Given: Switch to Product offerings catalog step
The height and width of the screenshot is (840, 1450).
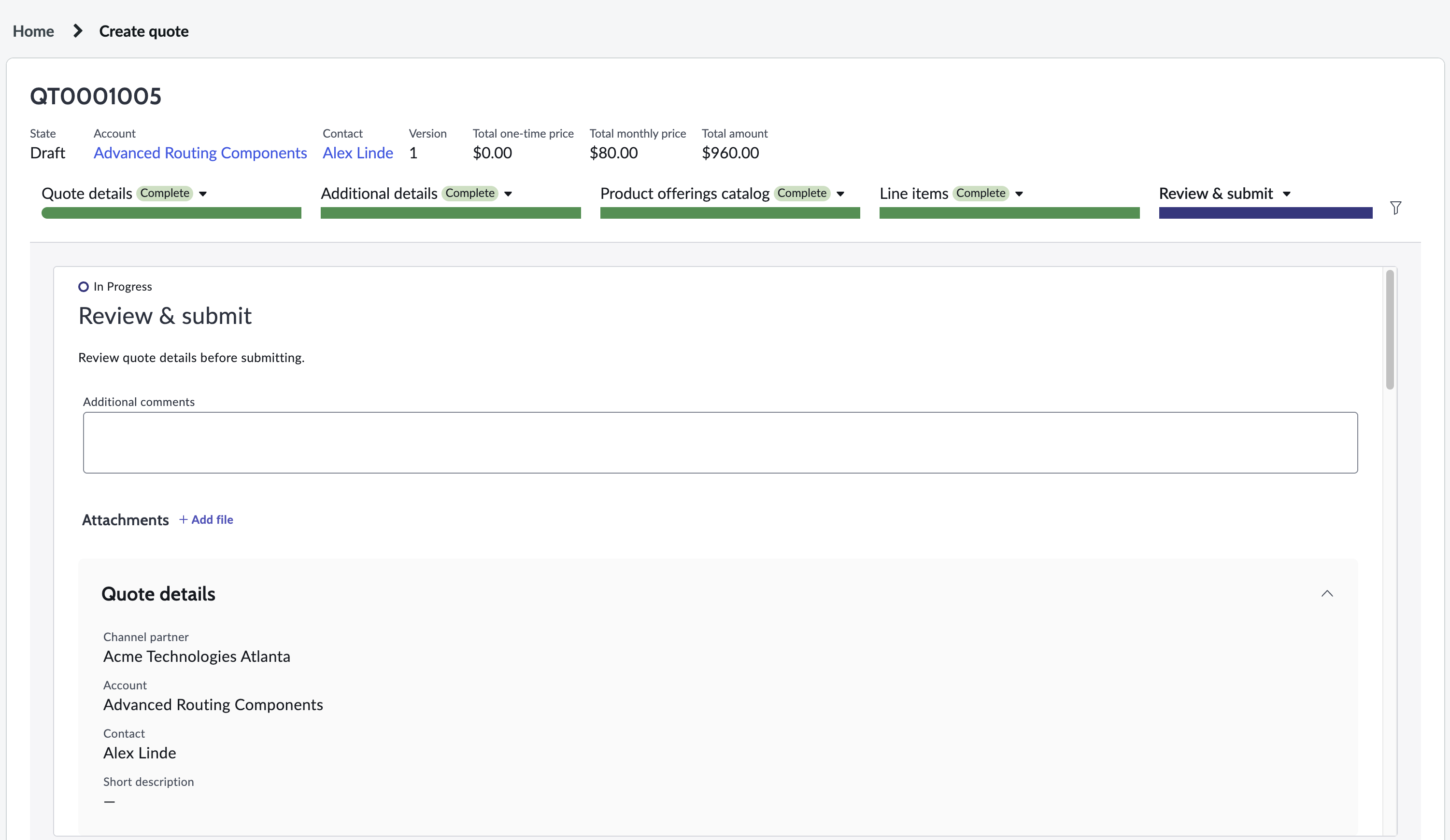Looking at the screenshot, I should [x=685, y=193].
